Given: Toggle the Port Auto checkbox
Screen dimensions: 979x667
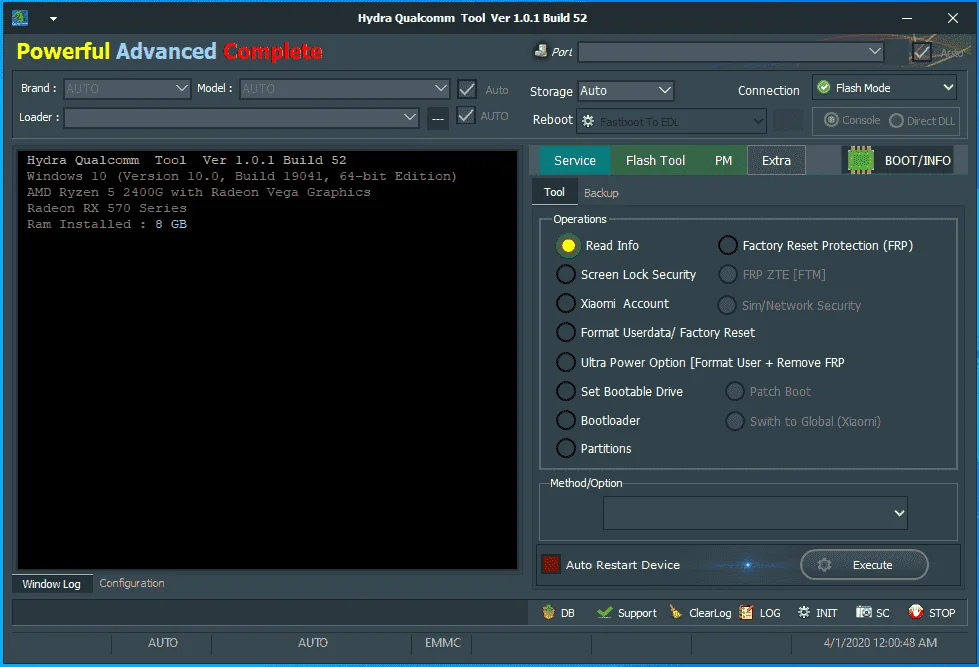Looking at the screenshot, I should point(922,52).
